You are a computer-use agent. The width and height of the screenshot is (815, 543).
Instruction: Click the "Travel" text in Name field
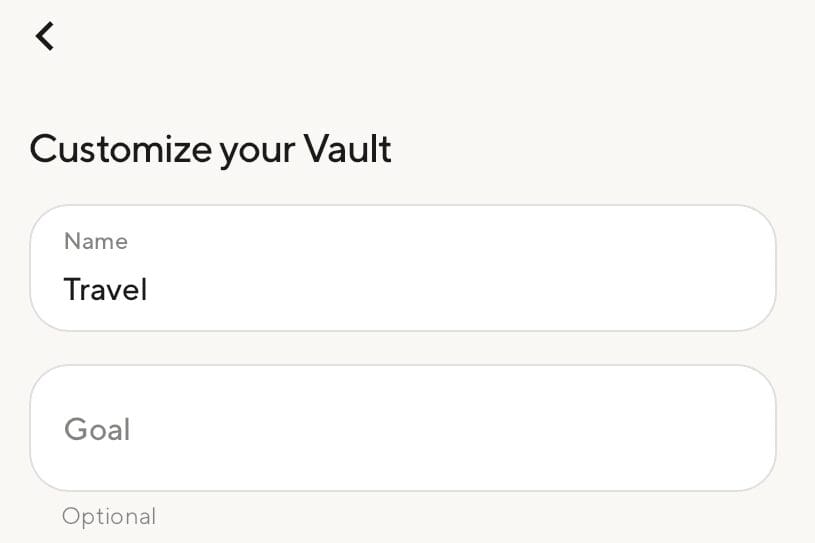[x=105, y=290]
